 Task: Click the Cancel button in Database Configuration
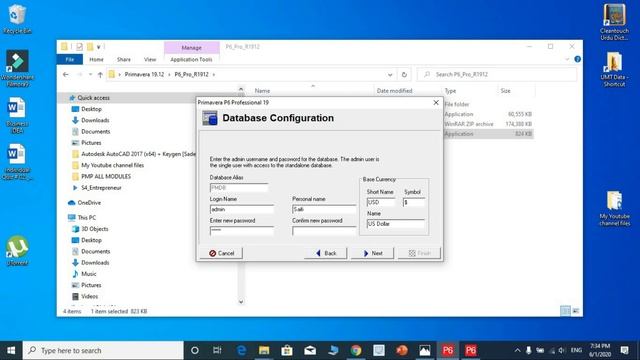point(221,253)
